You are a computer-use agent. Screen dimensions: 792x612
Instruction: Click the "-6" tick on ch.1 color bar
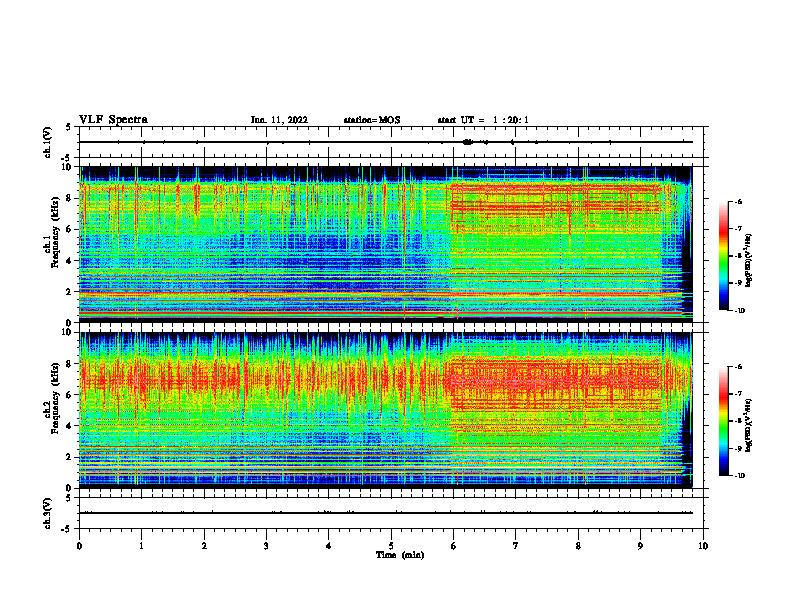738,201
